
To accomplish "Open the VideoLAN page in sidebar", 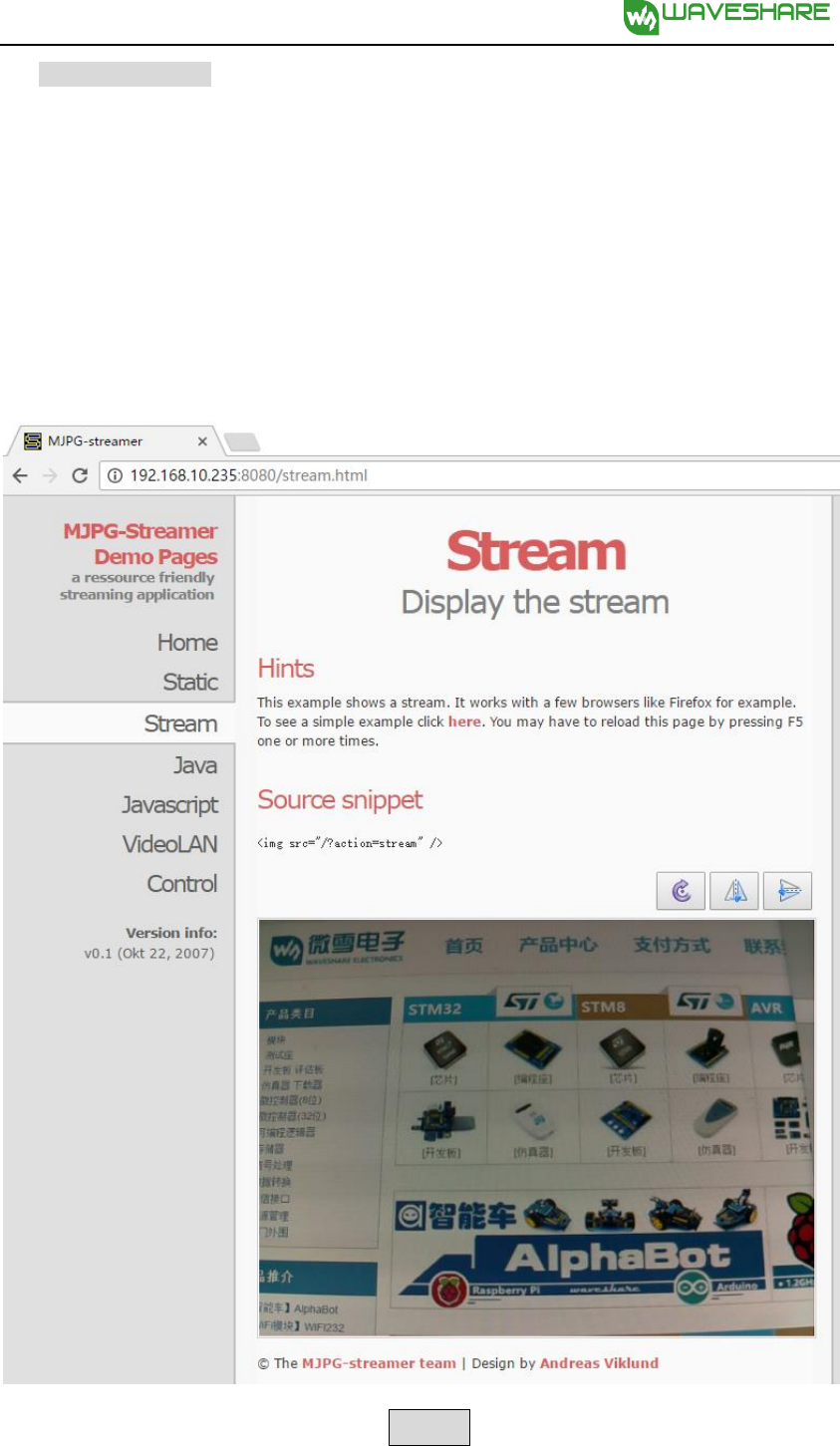I will tap(169, 844).
